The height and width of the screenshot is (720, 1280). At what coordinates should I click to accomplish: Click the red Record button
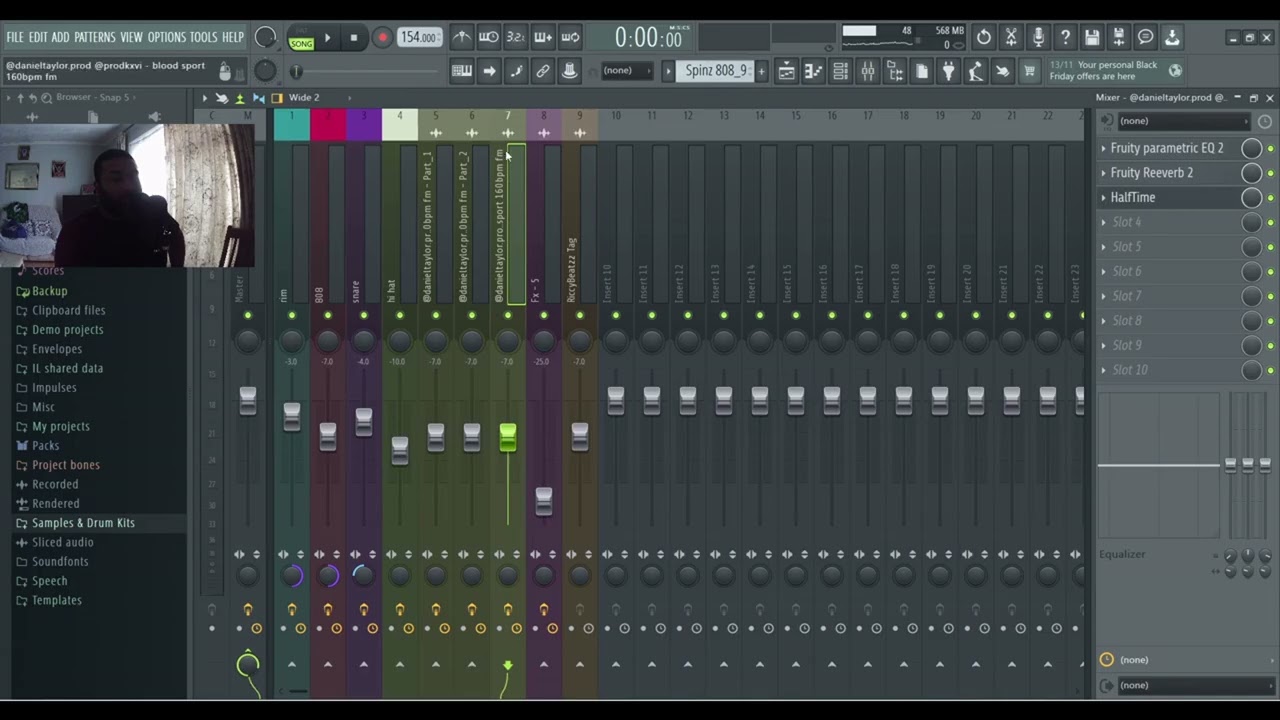coord(382,38)
